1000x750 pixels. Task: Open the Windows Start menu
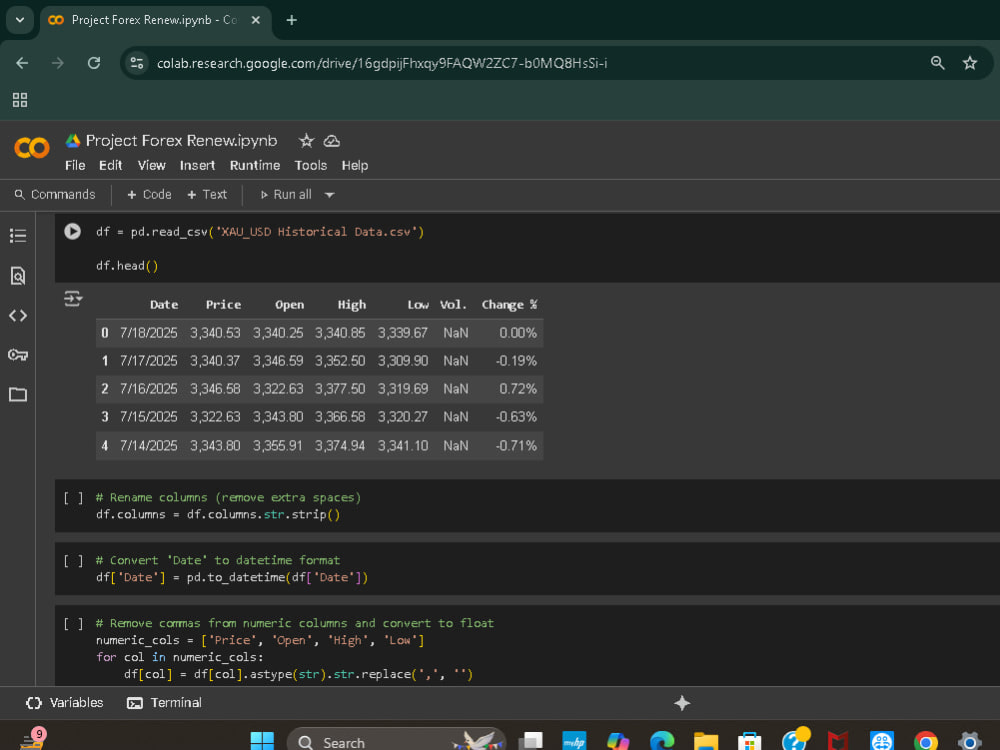click(262, 741)
